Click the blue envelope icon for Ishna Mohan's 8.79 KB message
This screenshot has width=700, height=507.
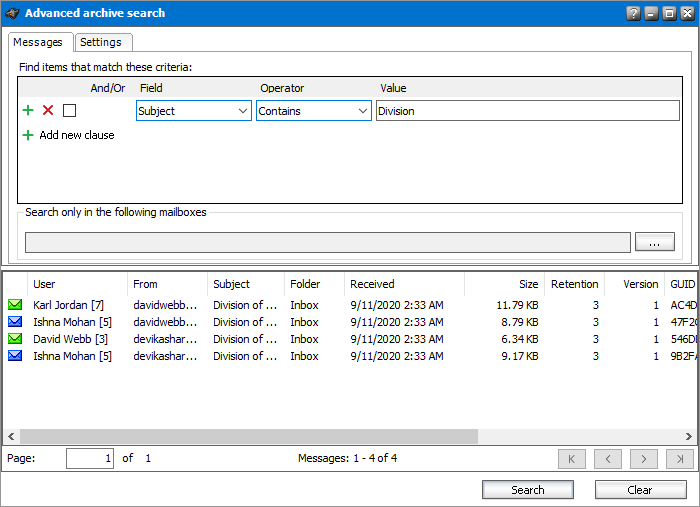(x=15, y=322)
